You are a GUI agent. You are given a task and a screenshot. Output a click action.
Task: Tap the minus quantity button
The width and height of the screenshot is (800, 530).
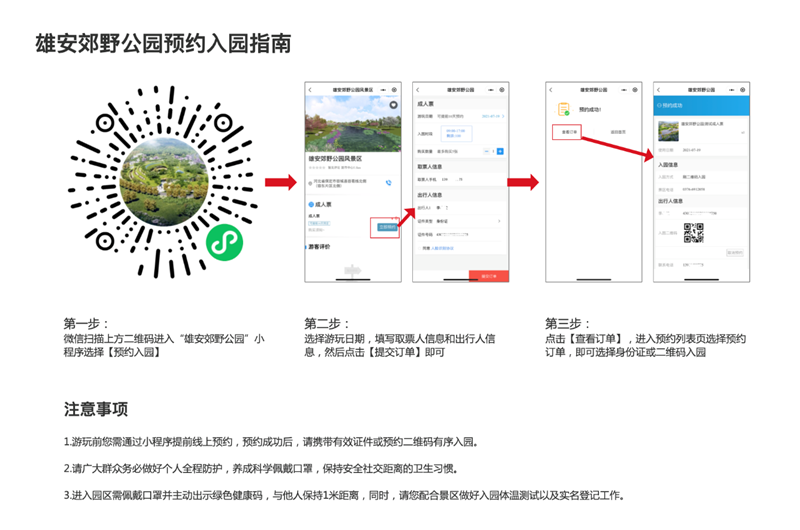pos(486,151)
